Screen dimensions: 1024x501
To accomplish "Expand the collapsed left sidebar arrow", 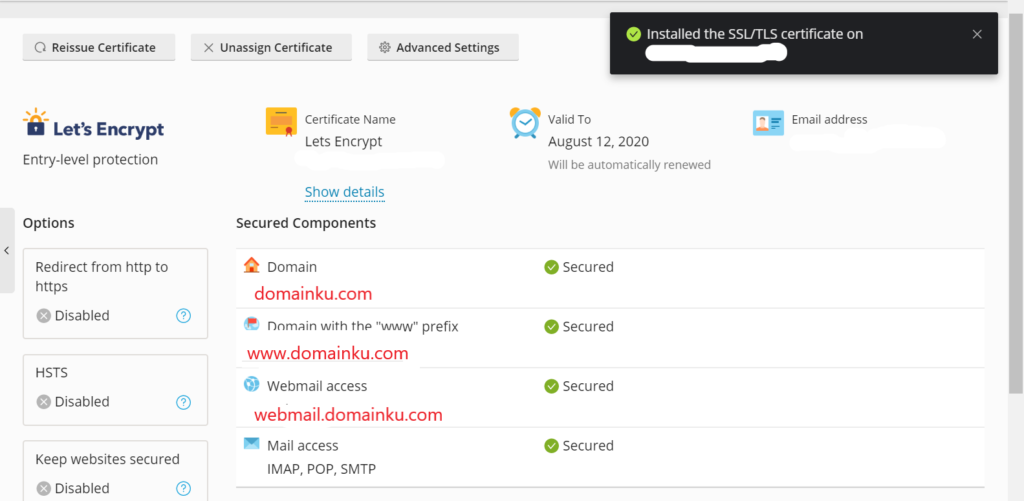I will tap(7, 250).
